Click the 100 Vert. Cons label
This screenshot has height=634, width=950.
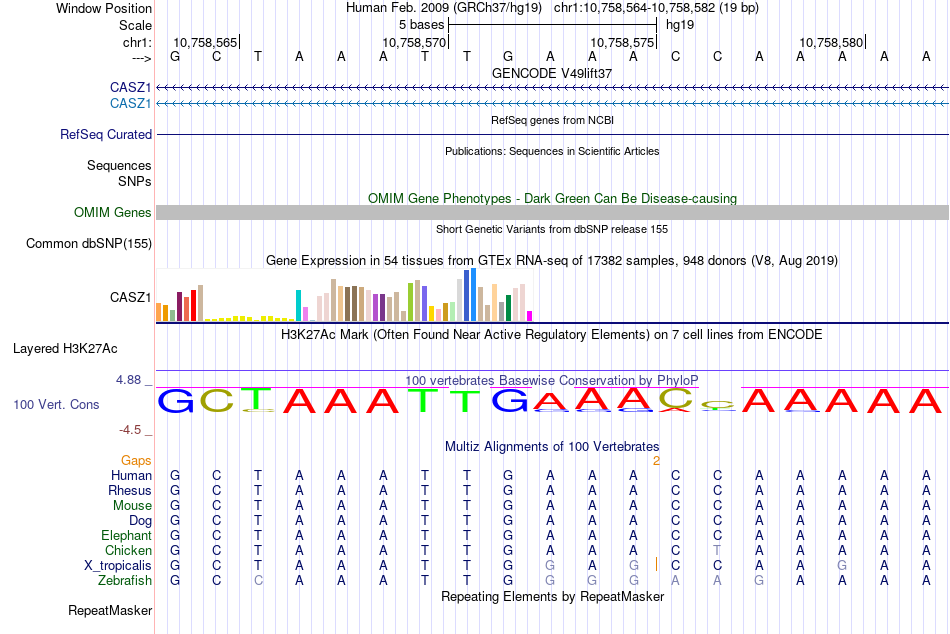56,404
